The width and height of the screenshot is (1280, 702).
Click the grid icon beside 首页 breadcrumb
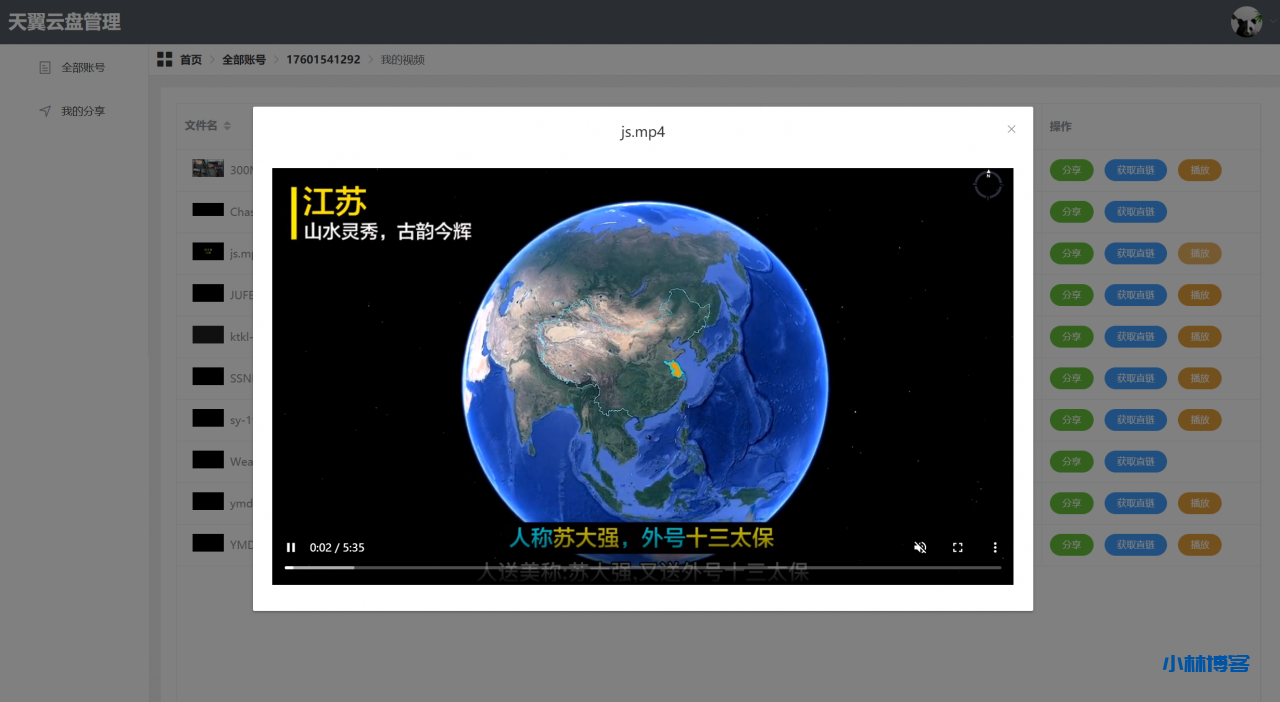click(x=164, y=60)
